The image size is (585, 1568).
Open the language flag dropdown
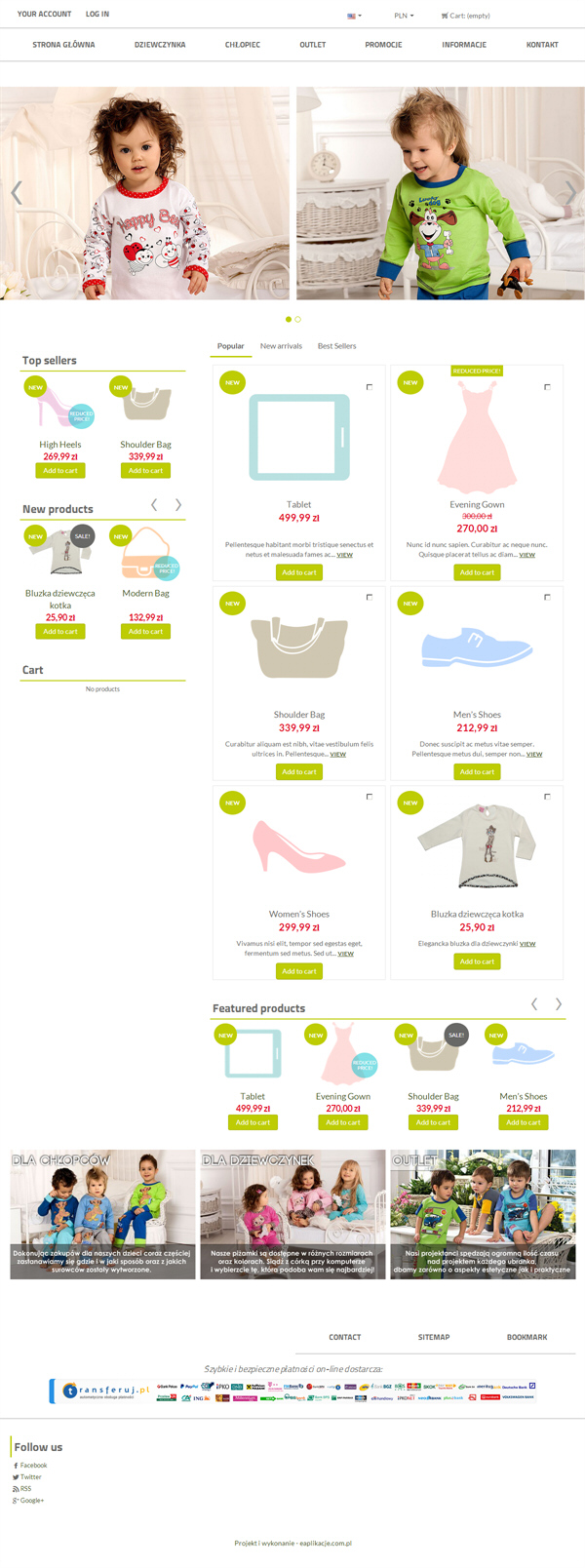(x=354, y=16)
